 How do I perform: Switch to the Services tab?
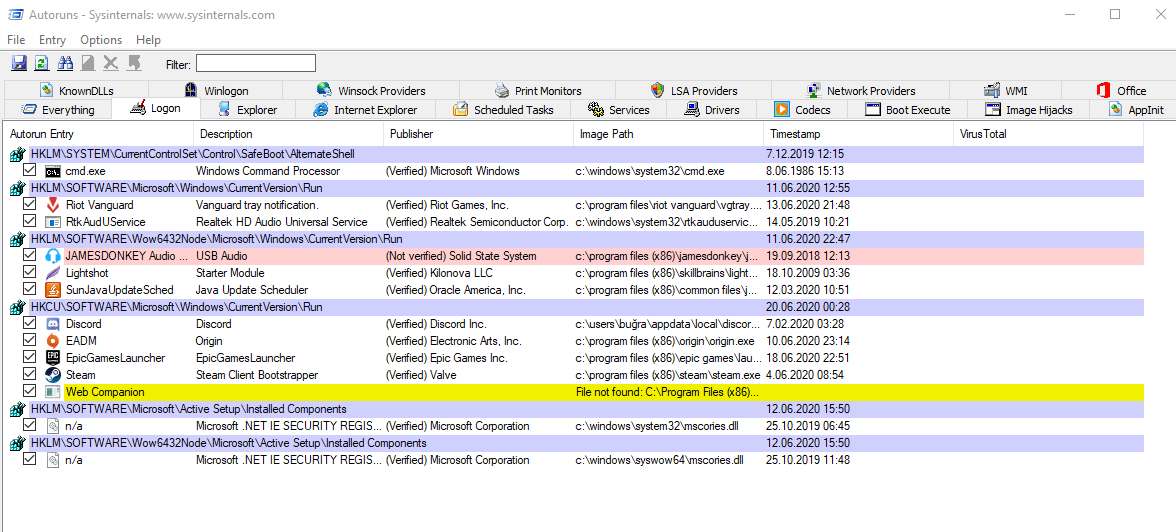[x=619, y=110]
